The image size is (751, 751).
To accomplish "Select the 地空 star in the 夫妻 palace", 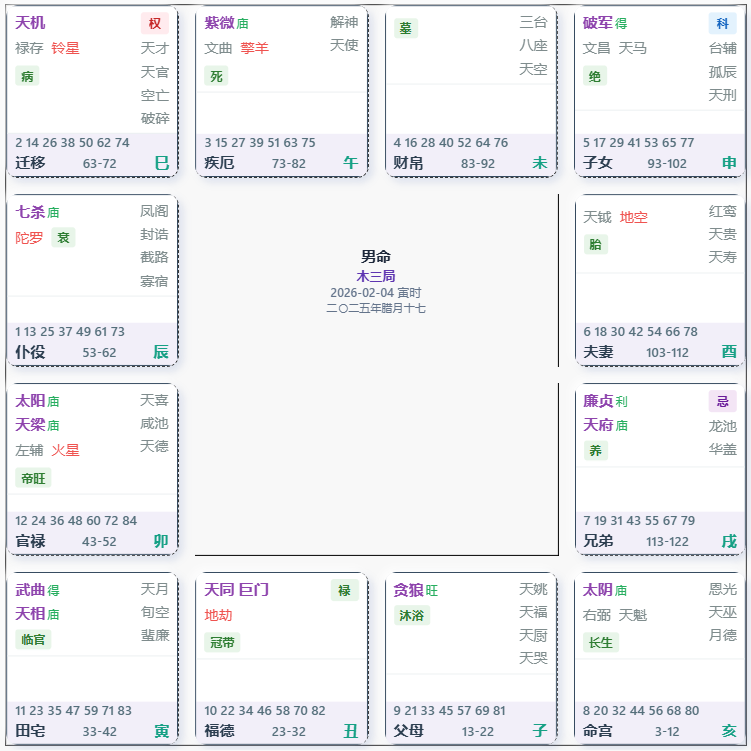I will pos(633,217).
